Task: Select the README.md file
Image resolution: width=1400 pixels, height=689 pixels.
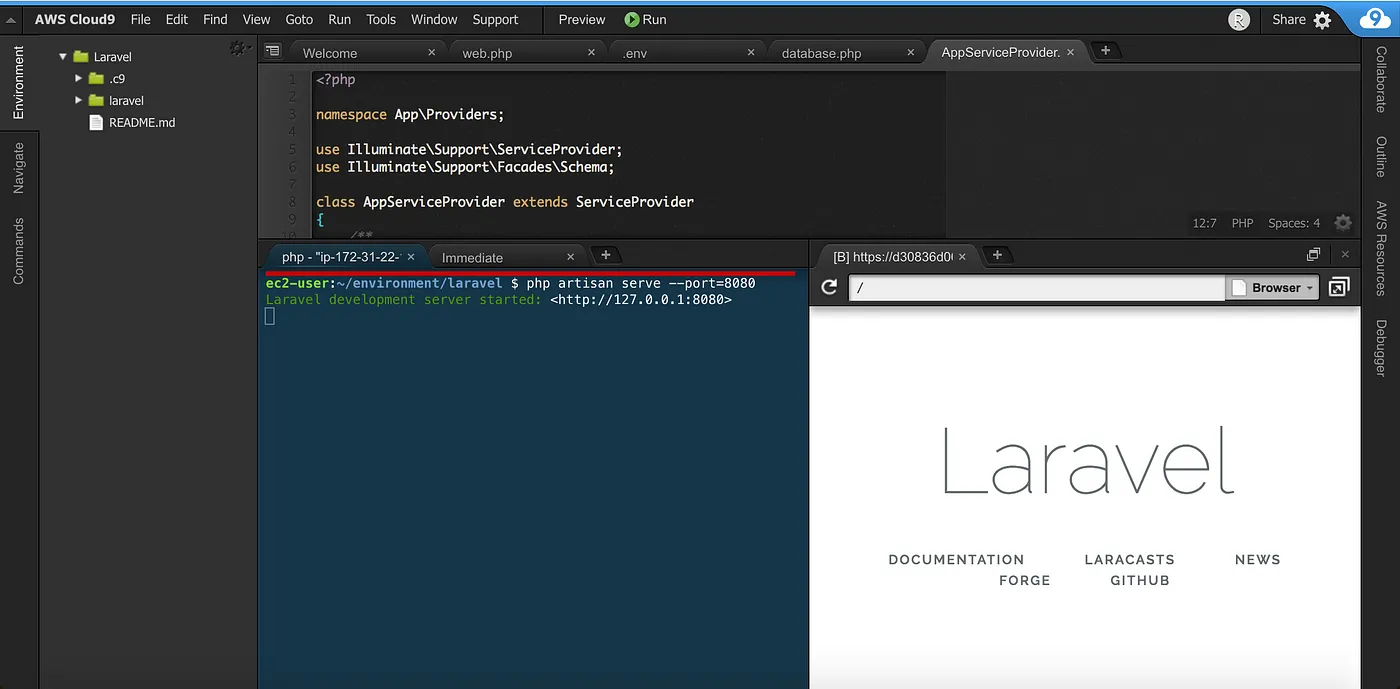Action: (x=142, y=122)
